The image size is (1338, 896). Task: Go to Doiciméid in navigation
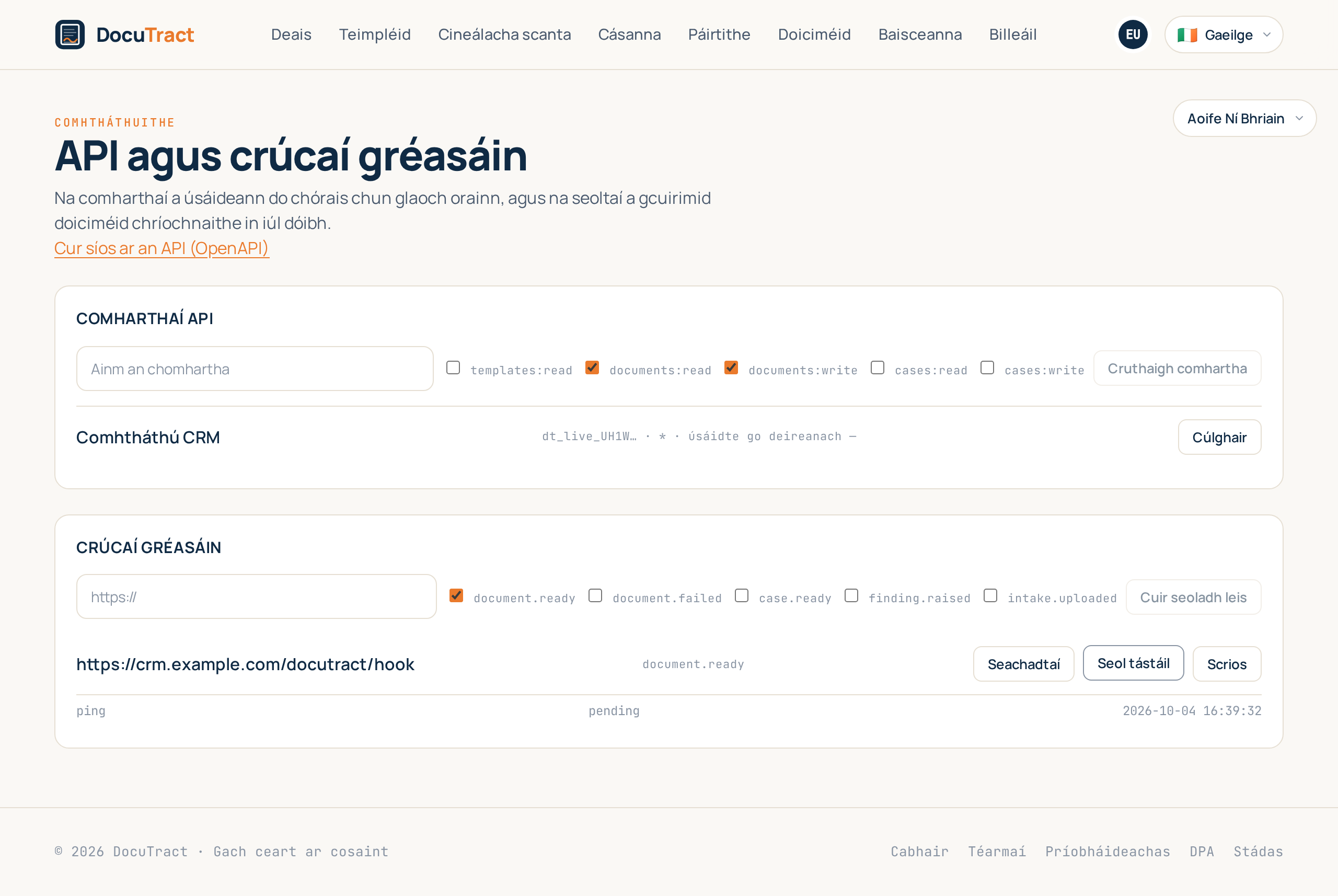815,35
